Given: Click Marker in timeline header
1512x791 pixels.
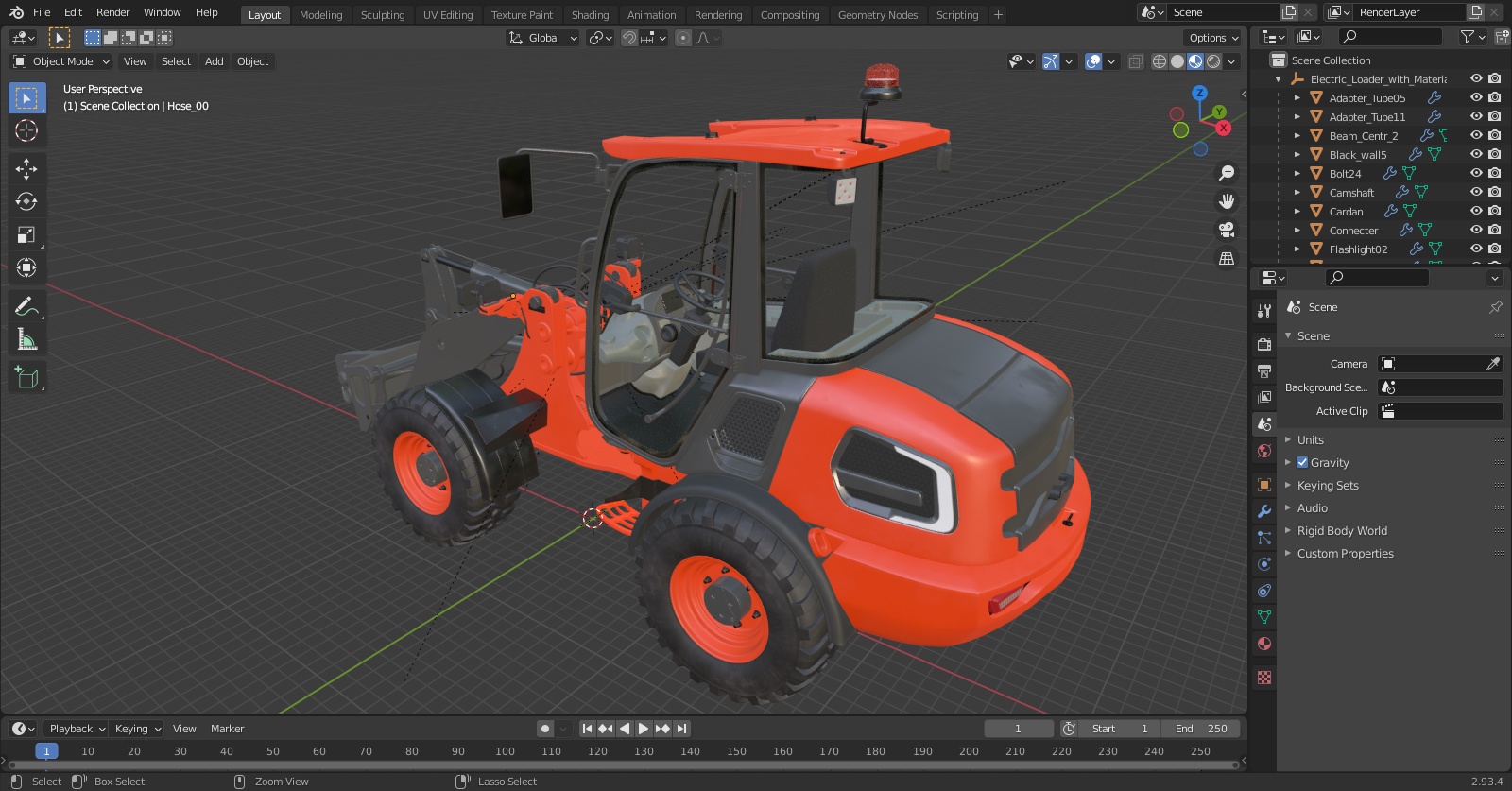Looking at the screenshot, I should 227,729.
